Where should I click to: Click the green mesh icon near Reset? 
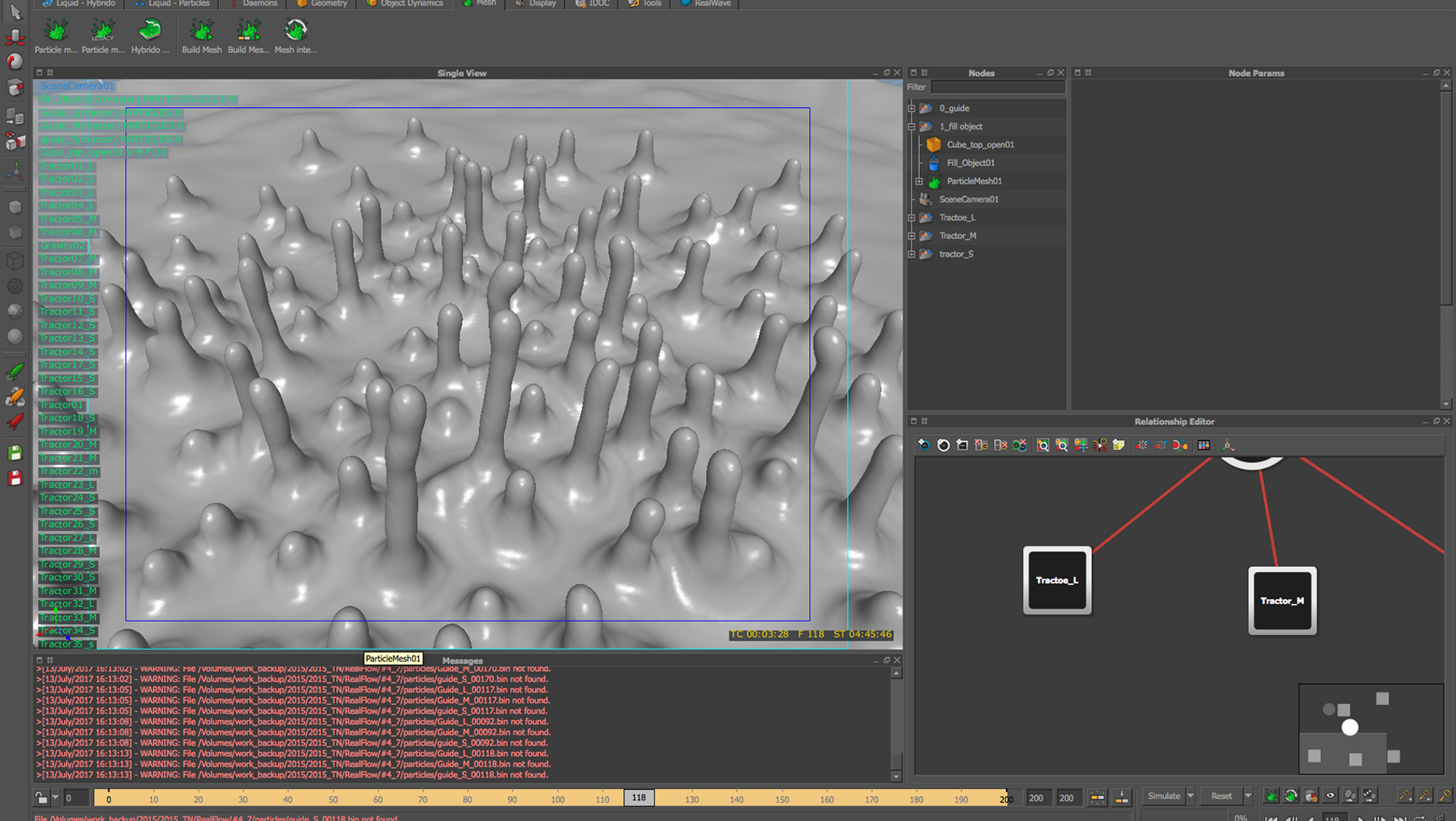(1272, 796)
